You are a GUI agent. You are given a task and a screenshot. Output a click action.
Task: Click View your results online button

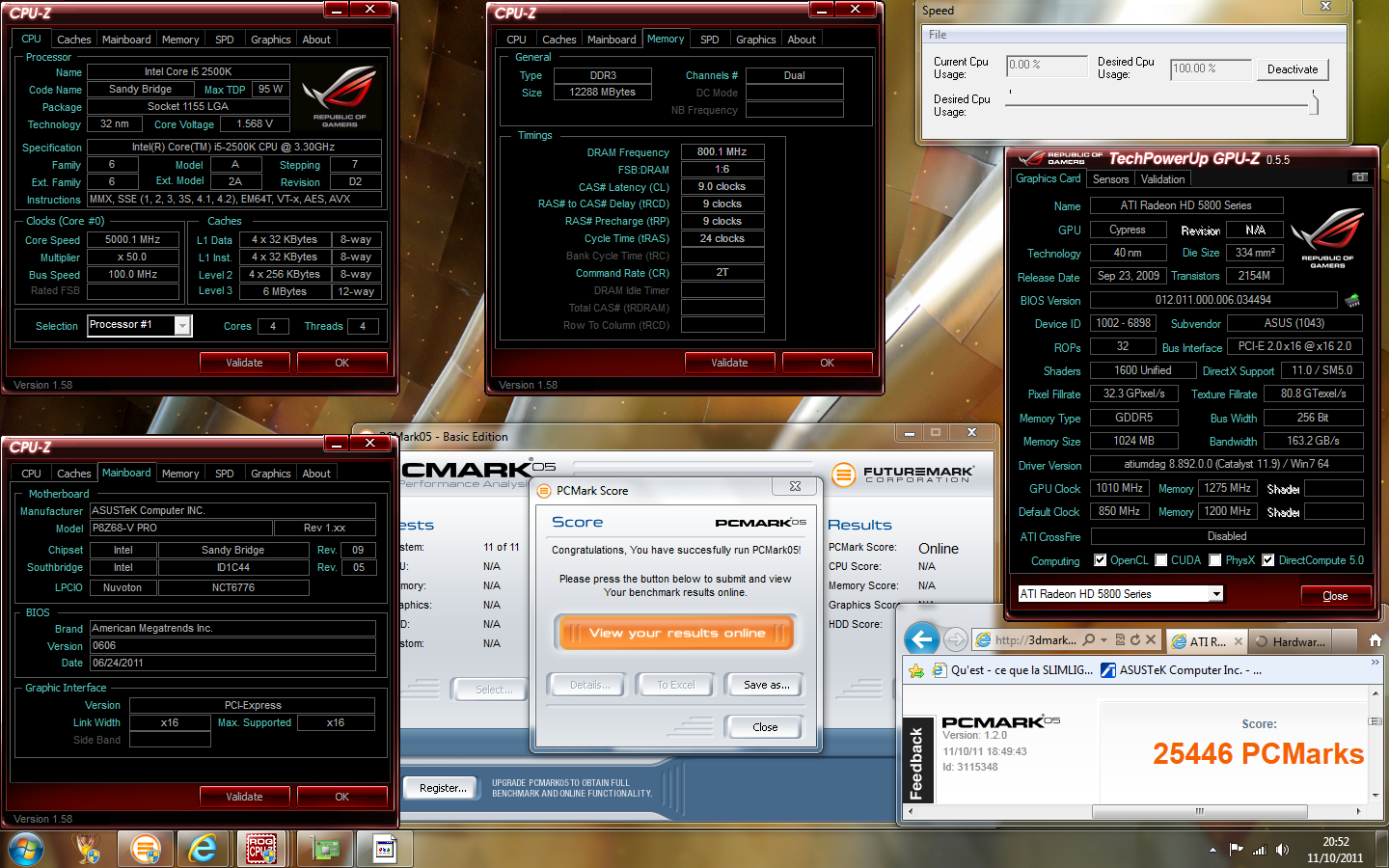tap(677, 634)
